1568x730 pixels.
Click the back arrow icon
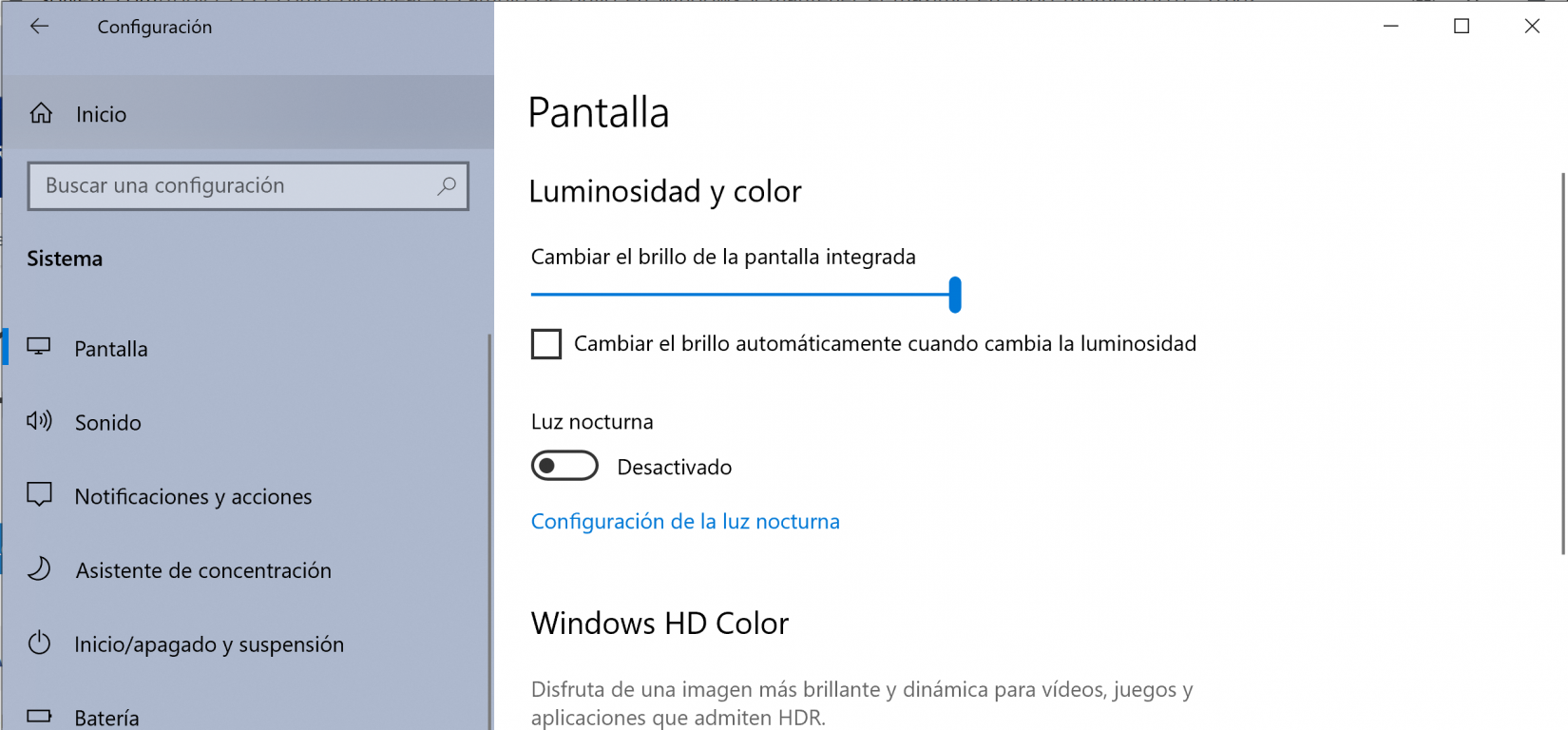pyautogui.click(x=39, y=27)
